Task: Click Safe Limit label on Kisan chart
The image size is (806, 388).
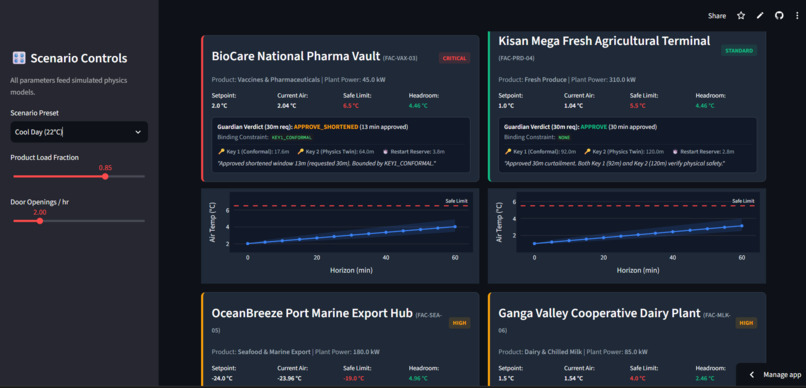Action: pyautogui.click(x=743, y=201)
